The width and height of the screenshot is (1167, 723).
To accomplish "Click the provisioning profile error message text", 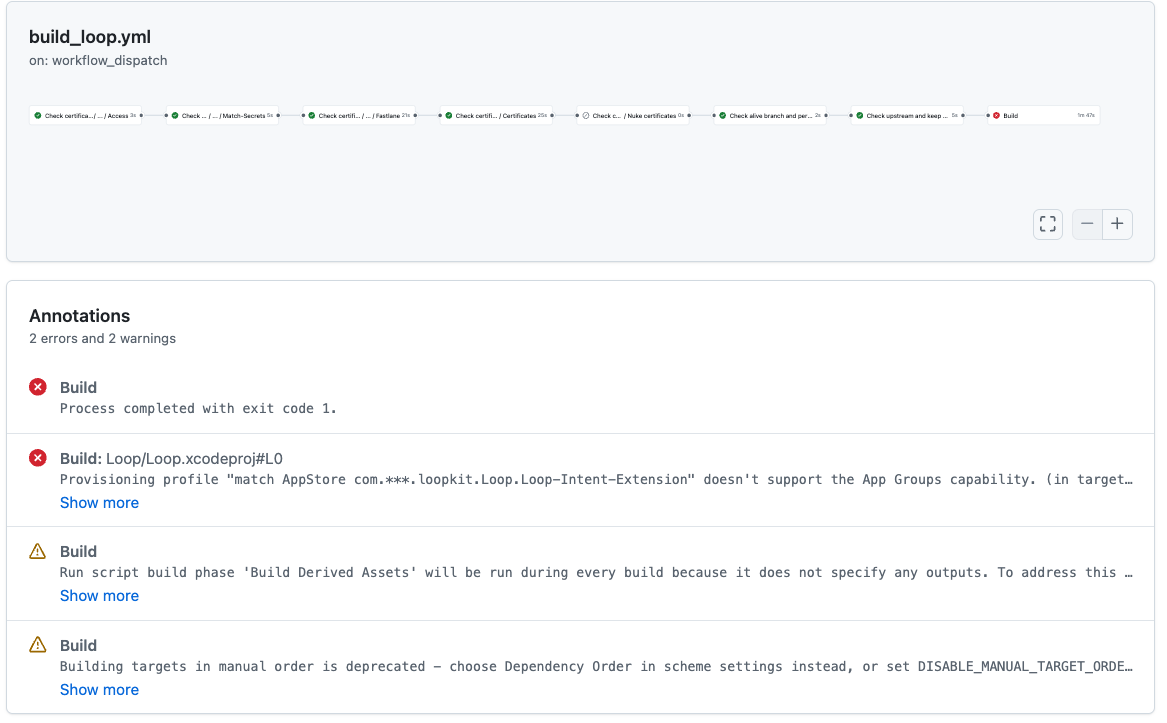I will [596, 480].
